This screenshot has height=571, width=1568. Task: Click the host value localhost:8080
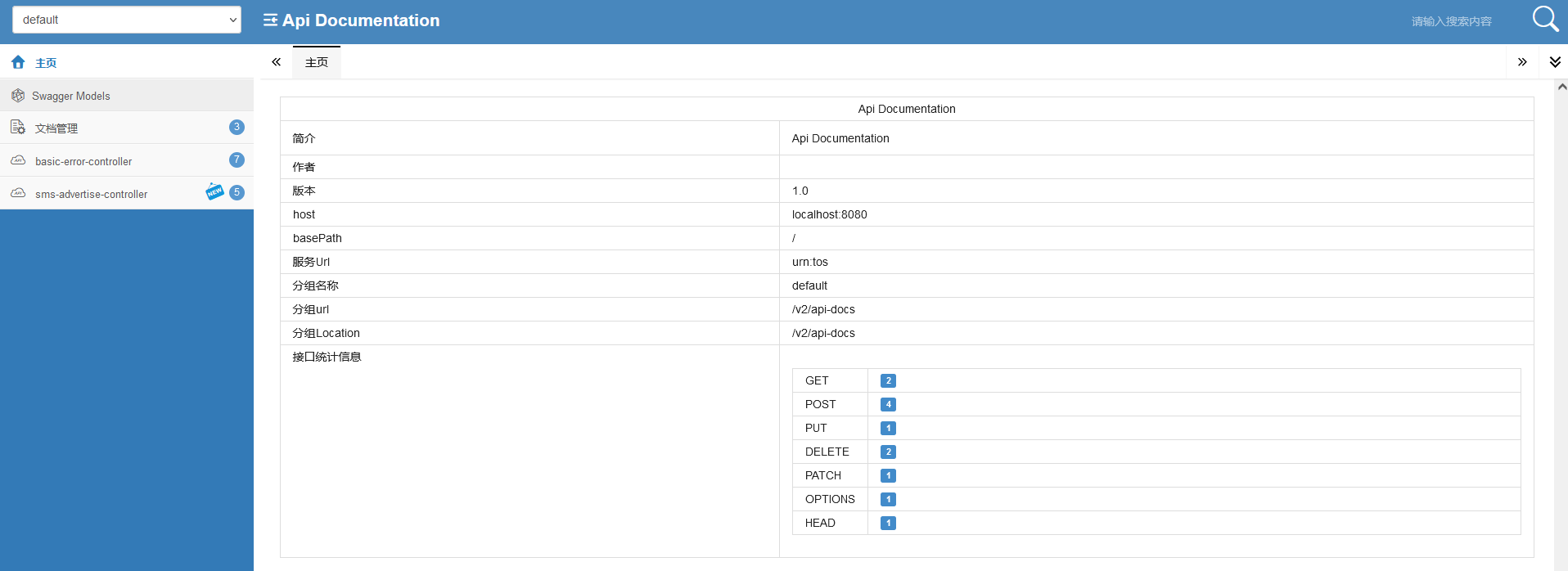[830, 214]
